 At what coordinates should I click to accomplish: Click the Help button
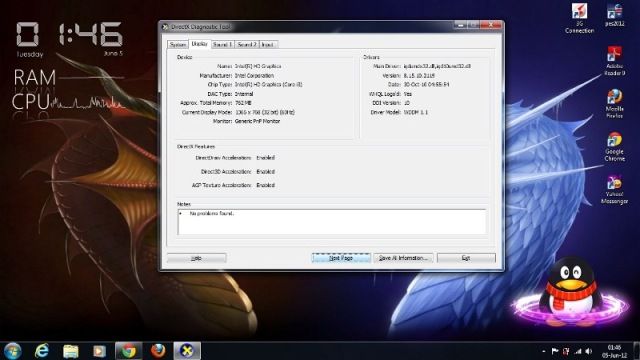[x=196, y=258]
